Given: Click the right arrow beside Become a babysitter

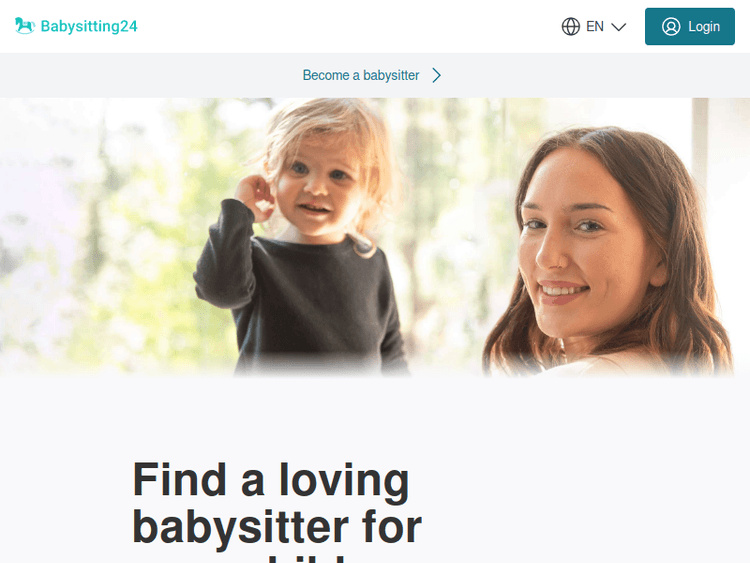Looking at the screenshot, I should tap(436, 75).
